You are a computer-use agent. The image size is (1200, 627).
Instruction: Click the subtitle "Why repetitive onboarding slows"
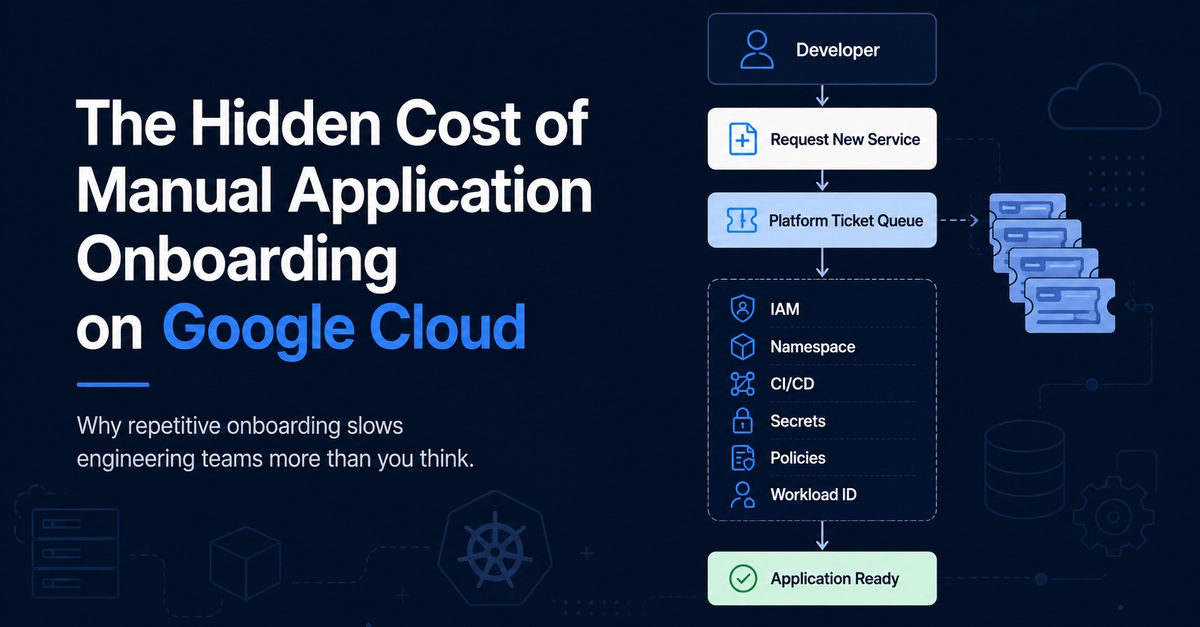tap(240, 425)
